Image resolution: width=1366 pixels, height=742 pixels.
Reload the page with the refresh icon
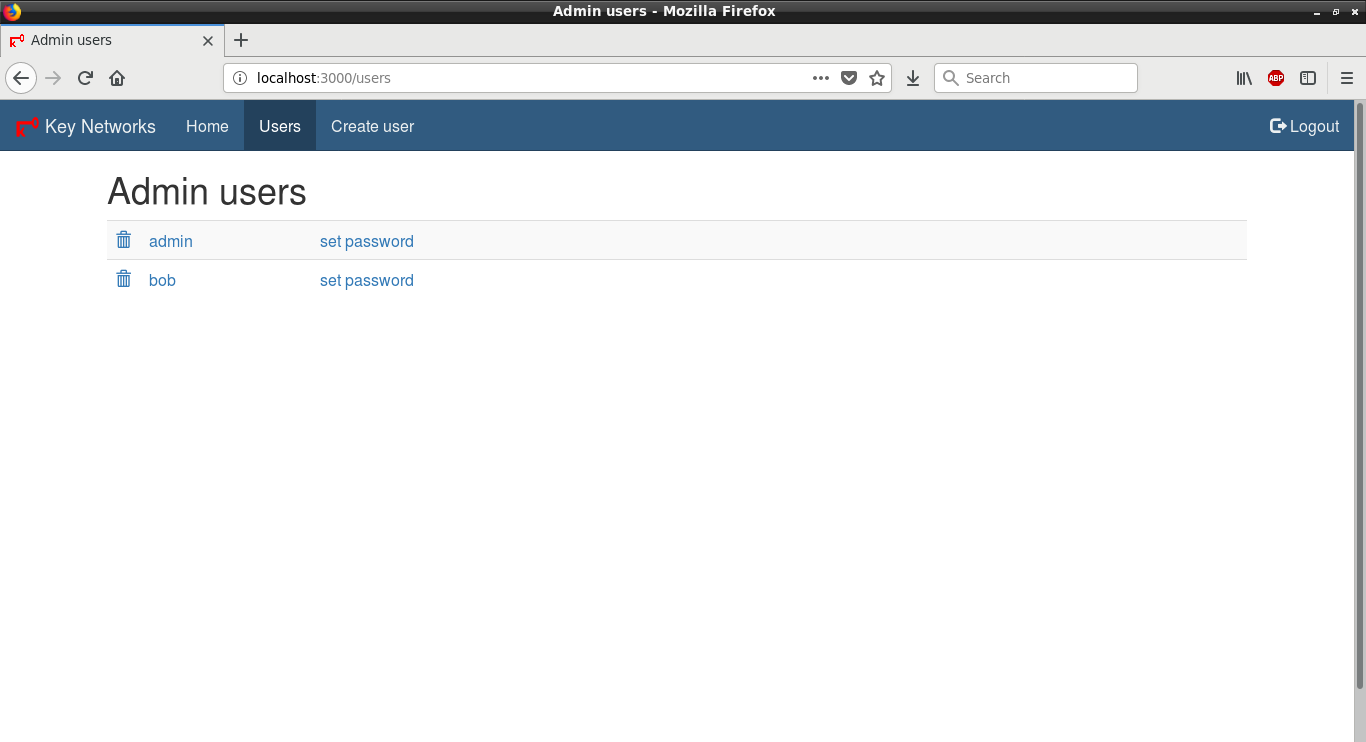[85, 78]
